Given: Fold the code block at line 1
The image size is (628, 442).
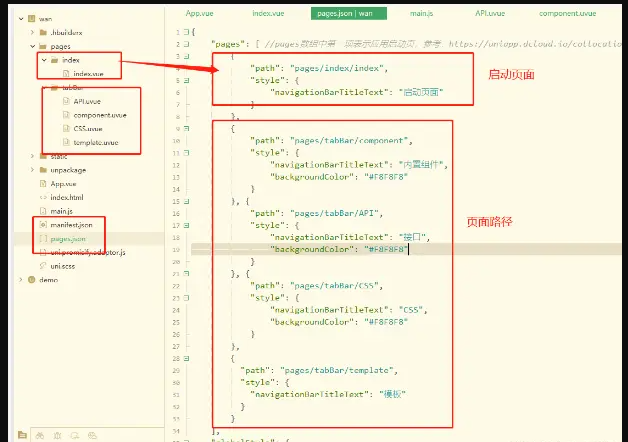Looking at the screenshot, I should (x=187, y=32).
